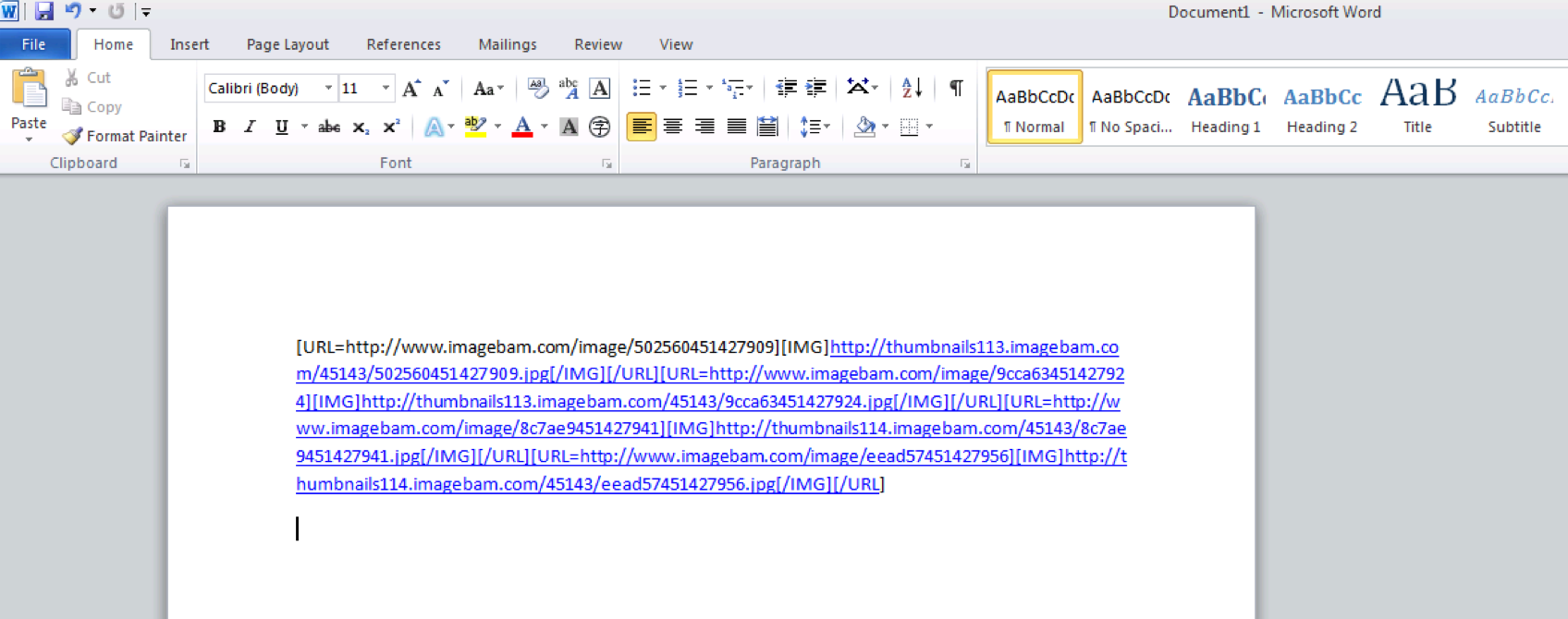Grow font size with larger A icon
1568x619 pixels.
[411, 88]
